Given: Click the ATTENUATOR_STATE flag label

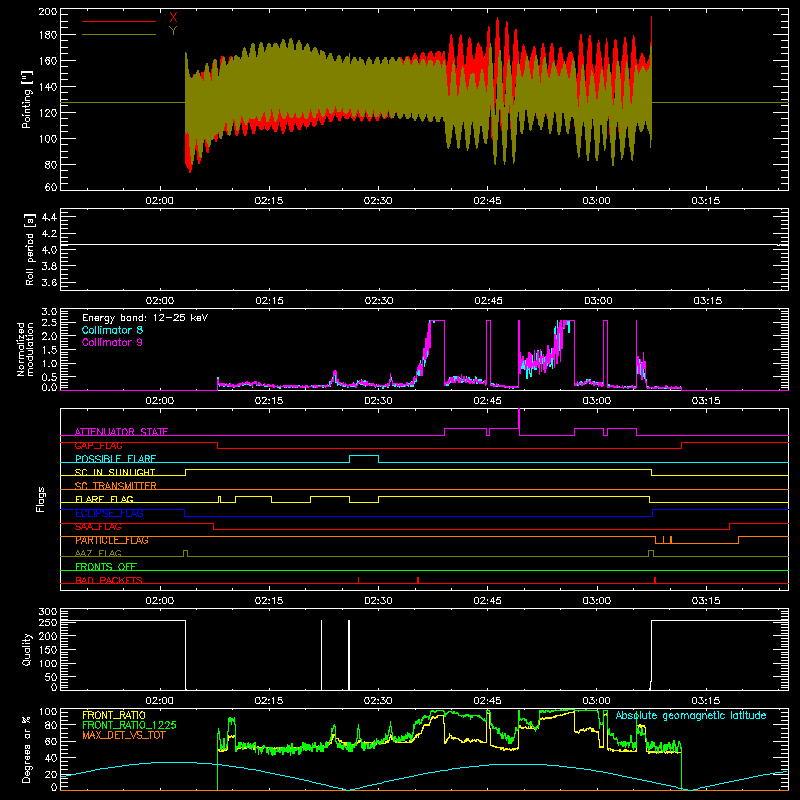Looking at the screenshot, I should [121, 432].
